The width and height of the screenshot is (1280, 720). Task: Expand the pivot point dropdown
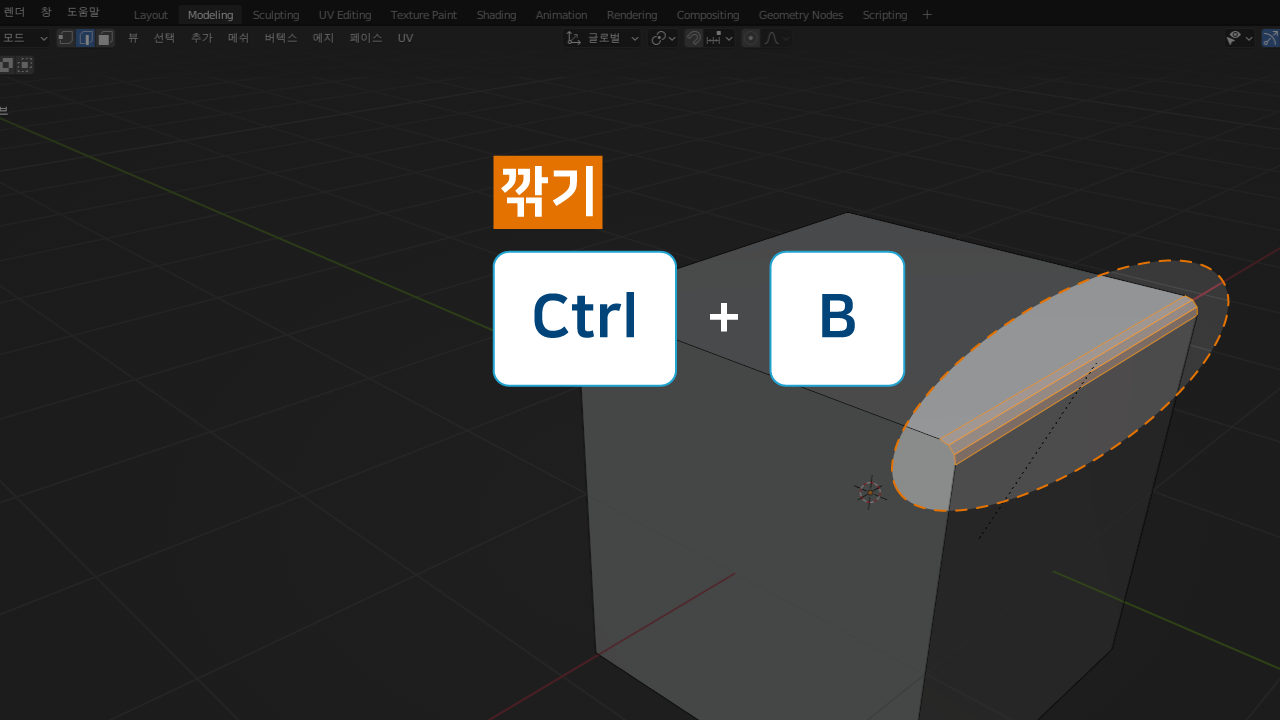[x=663, y=38]
